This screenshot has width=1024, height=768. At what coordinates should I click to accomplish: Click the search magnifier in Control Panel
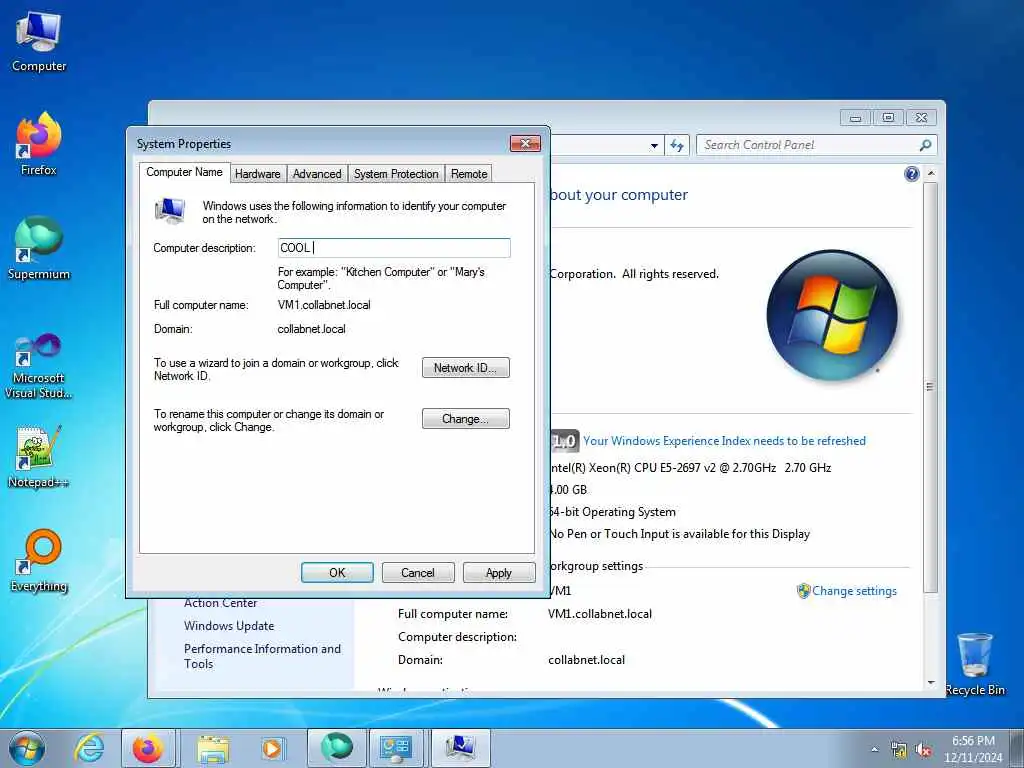(x=925, y=145)
